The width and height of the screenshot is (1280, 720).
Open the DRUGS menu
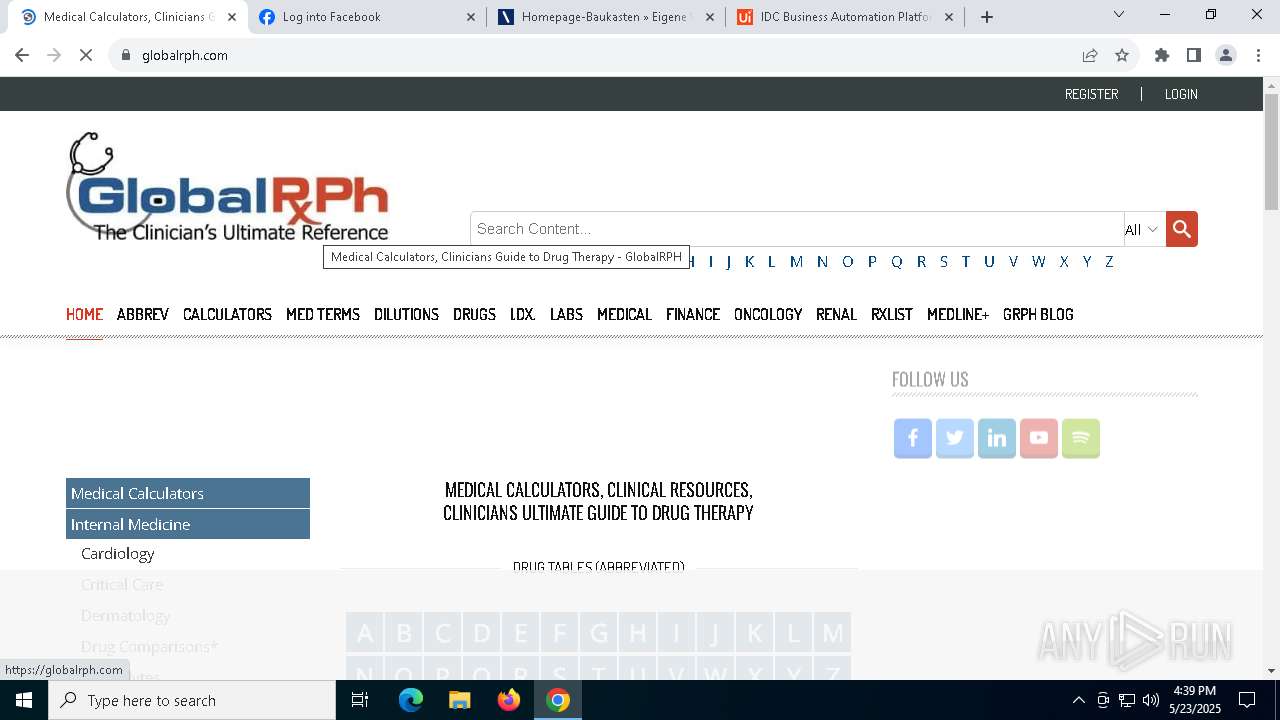[x=474, y=314]
